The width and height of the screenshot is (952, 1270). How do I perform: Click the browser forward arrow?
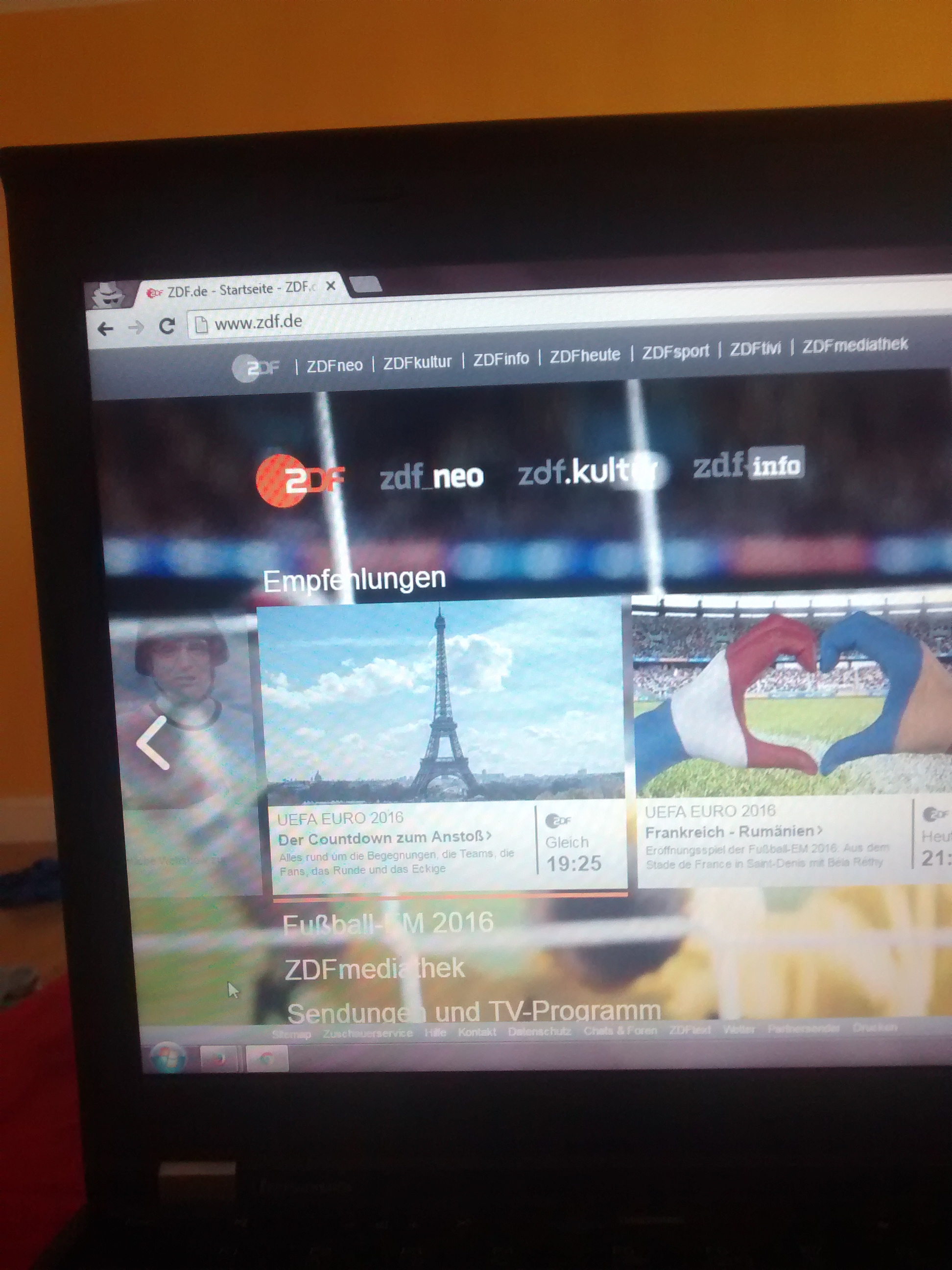tap(137, 328)
